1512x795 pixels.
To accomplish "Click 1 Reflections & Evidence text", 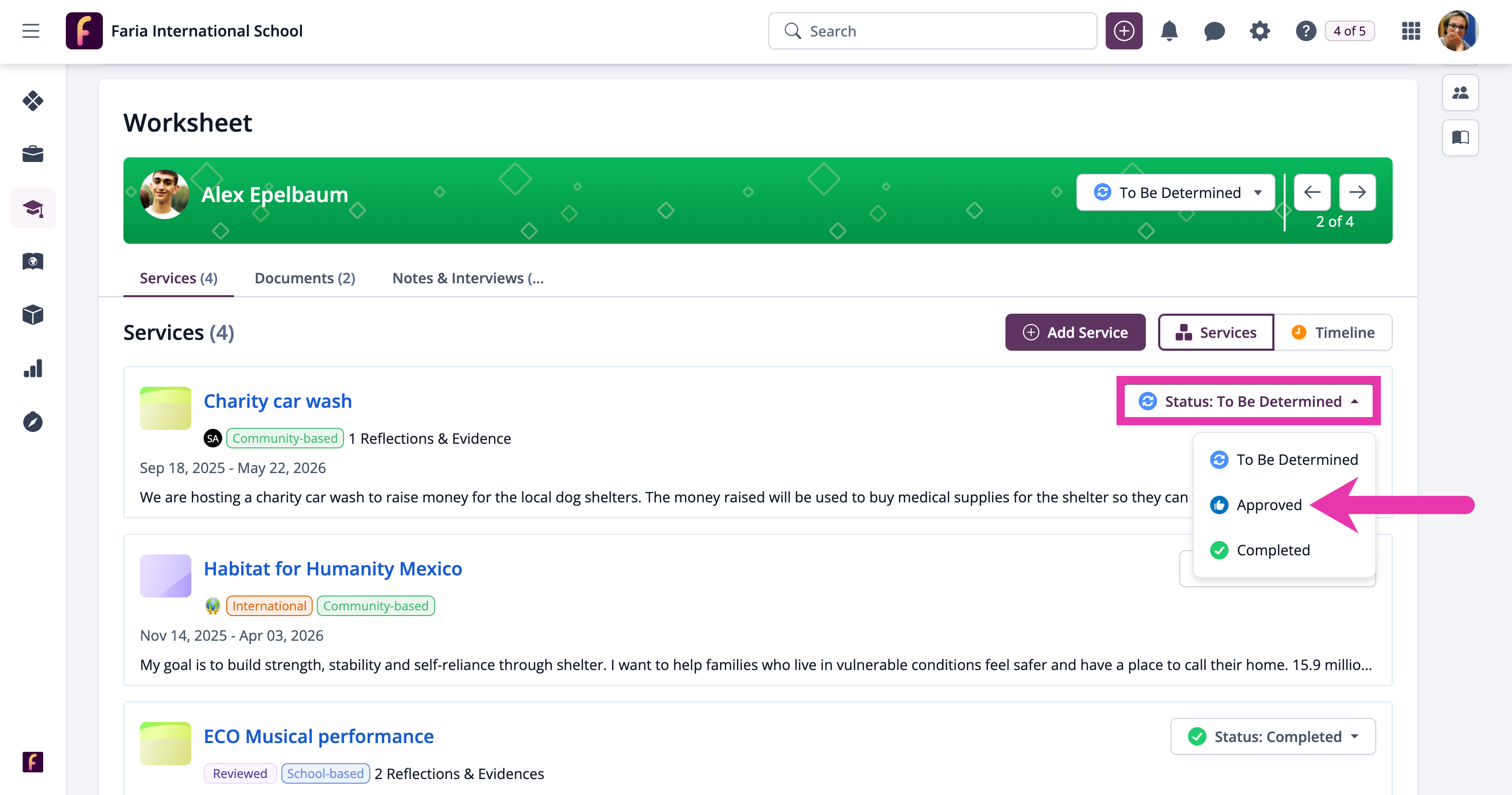I will (429, 438).
